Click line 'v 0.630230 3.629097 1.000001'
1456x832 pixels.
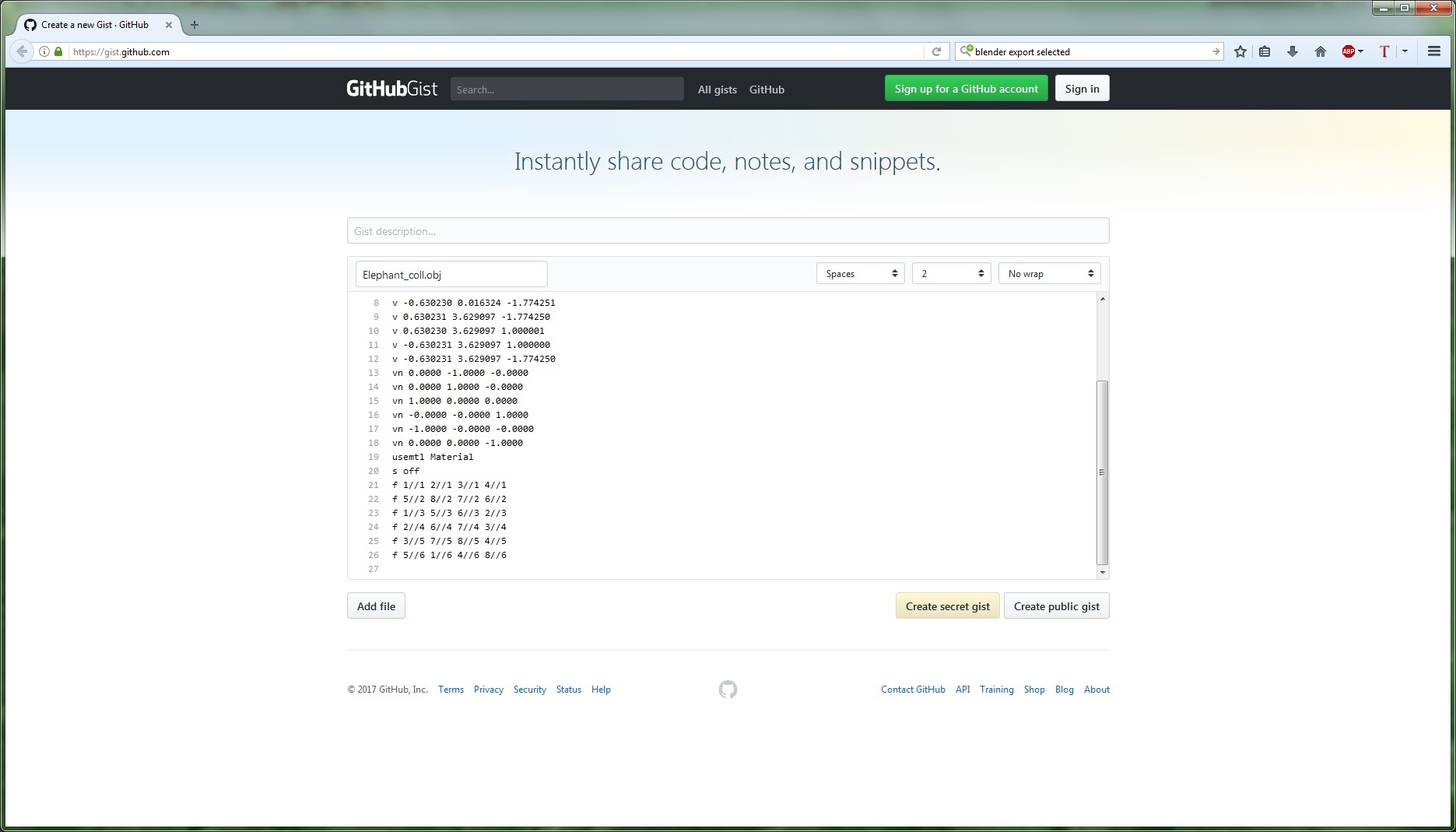(x=468, y=331)
